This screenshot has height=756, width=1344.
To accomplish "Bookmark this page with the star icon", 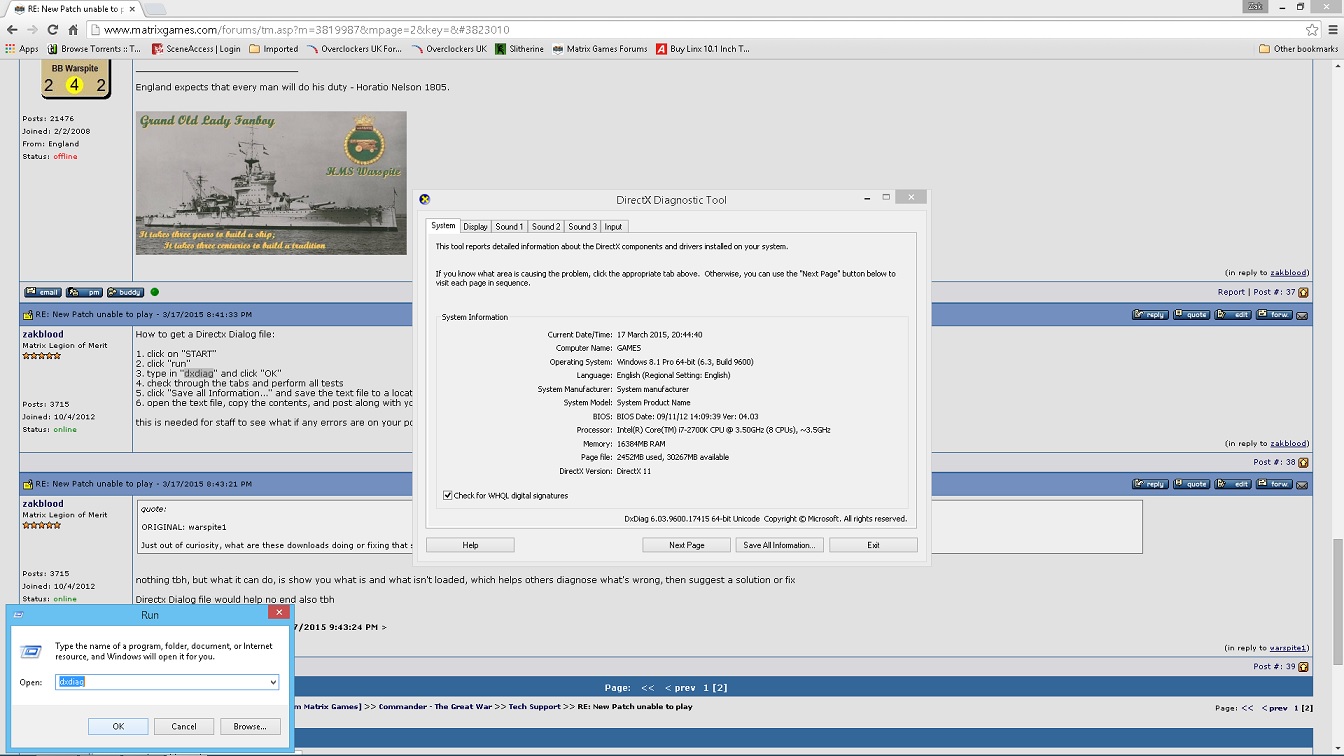I will click(1312, 30).
